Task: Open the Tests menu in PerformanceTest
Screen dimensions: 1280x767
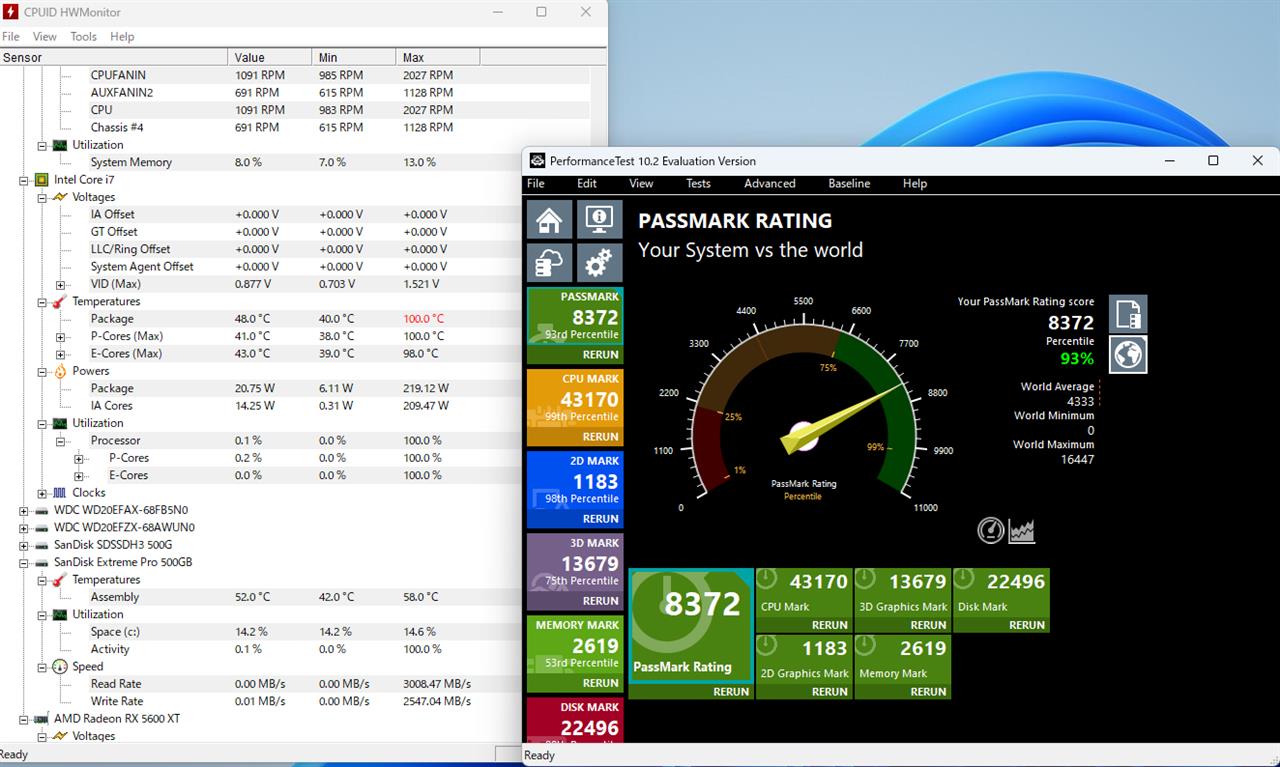Action: tap(698, 184)
